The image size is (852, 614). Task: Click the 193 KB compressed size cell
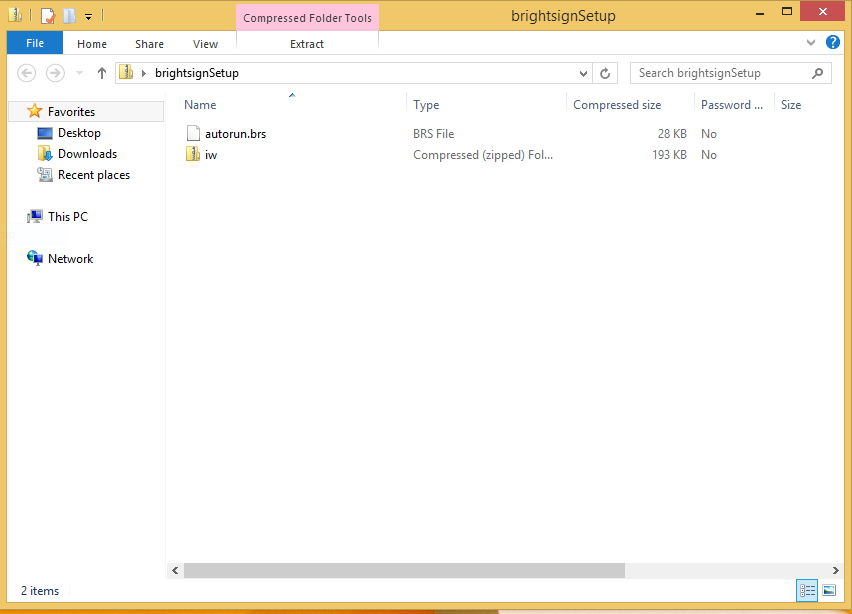pyautogui.click(x=669, y=155)
